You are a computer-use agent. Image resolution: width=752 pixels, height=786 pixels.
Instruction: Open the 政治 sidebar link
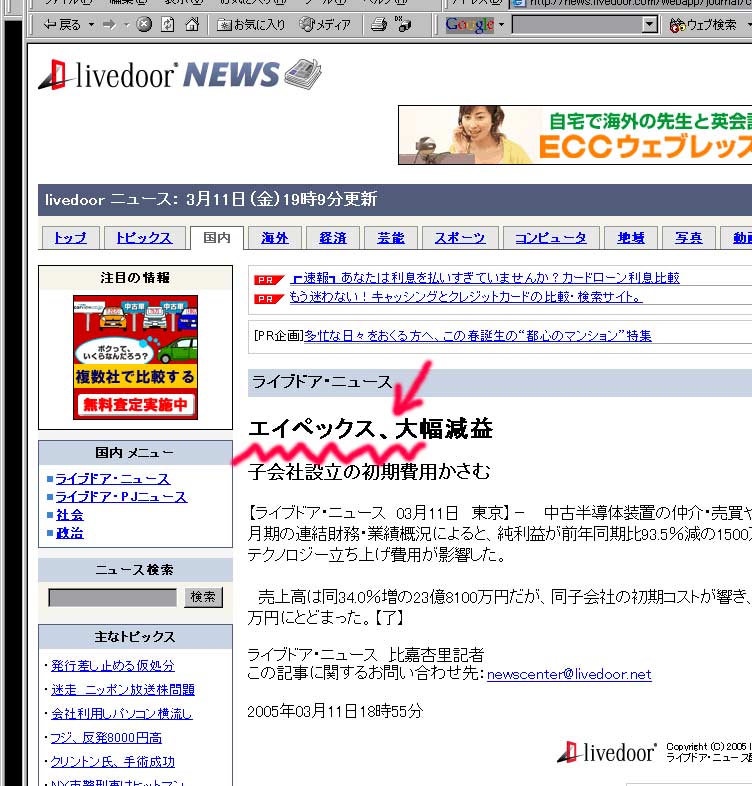tap(70, 533)
